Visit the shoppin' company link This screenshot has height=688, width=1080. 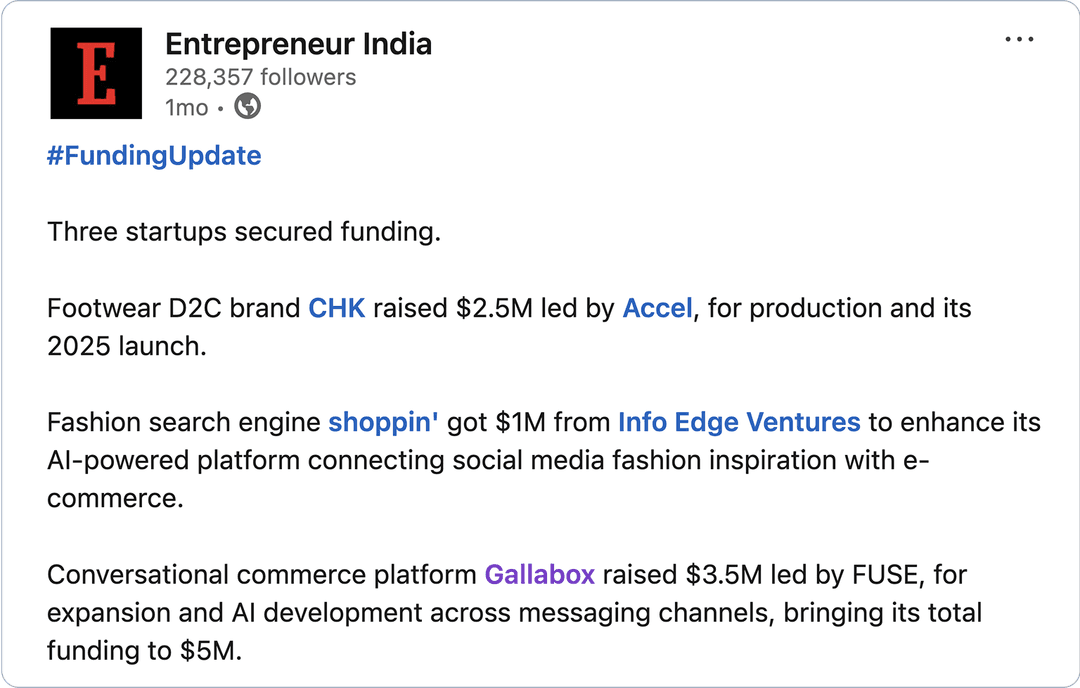coord(383,422)
